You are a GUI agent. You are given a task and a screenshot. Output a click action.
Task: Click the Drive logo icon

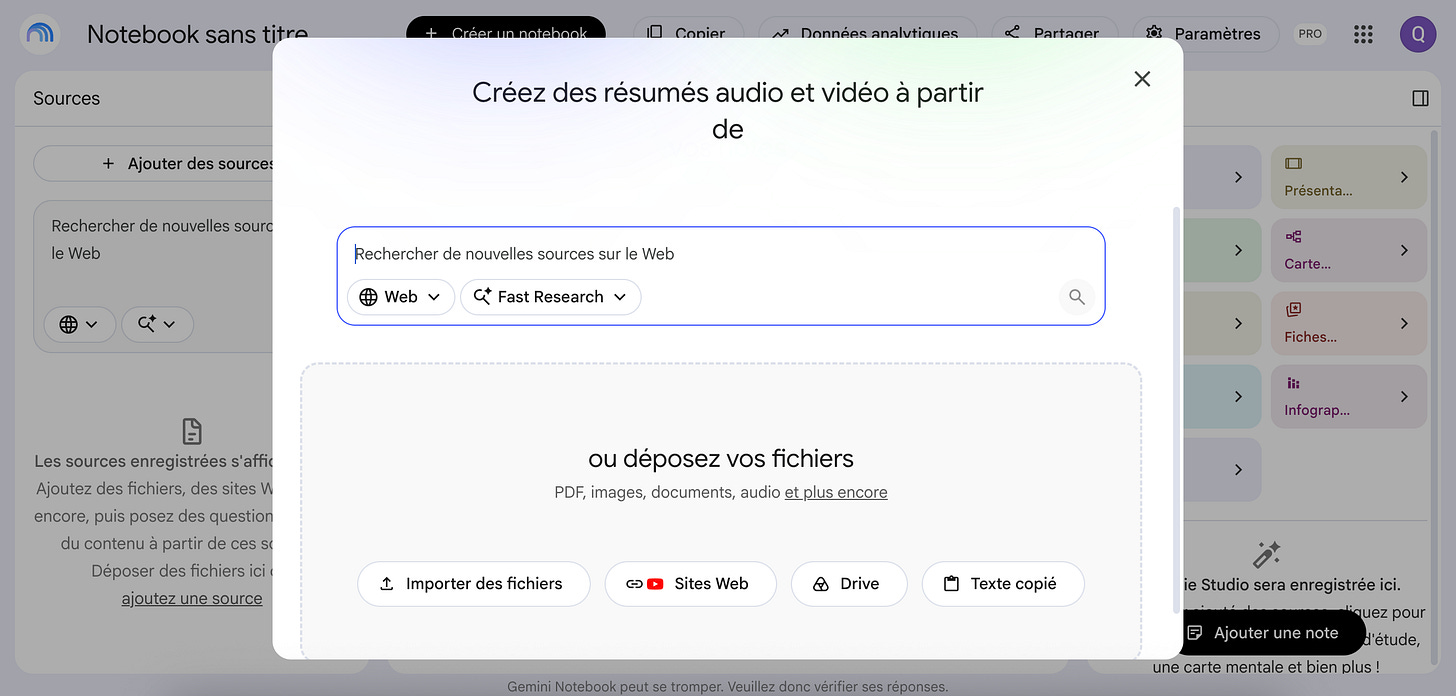click(821, 584)
